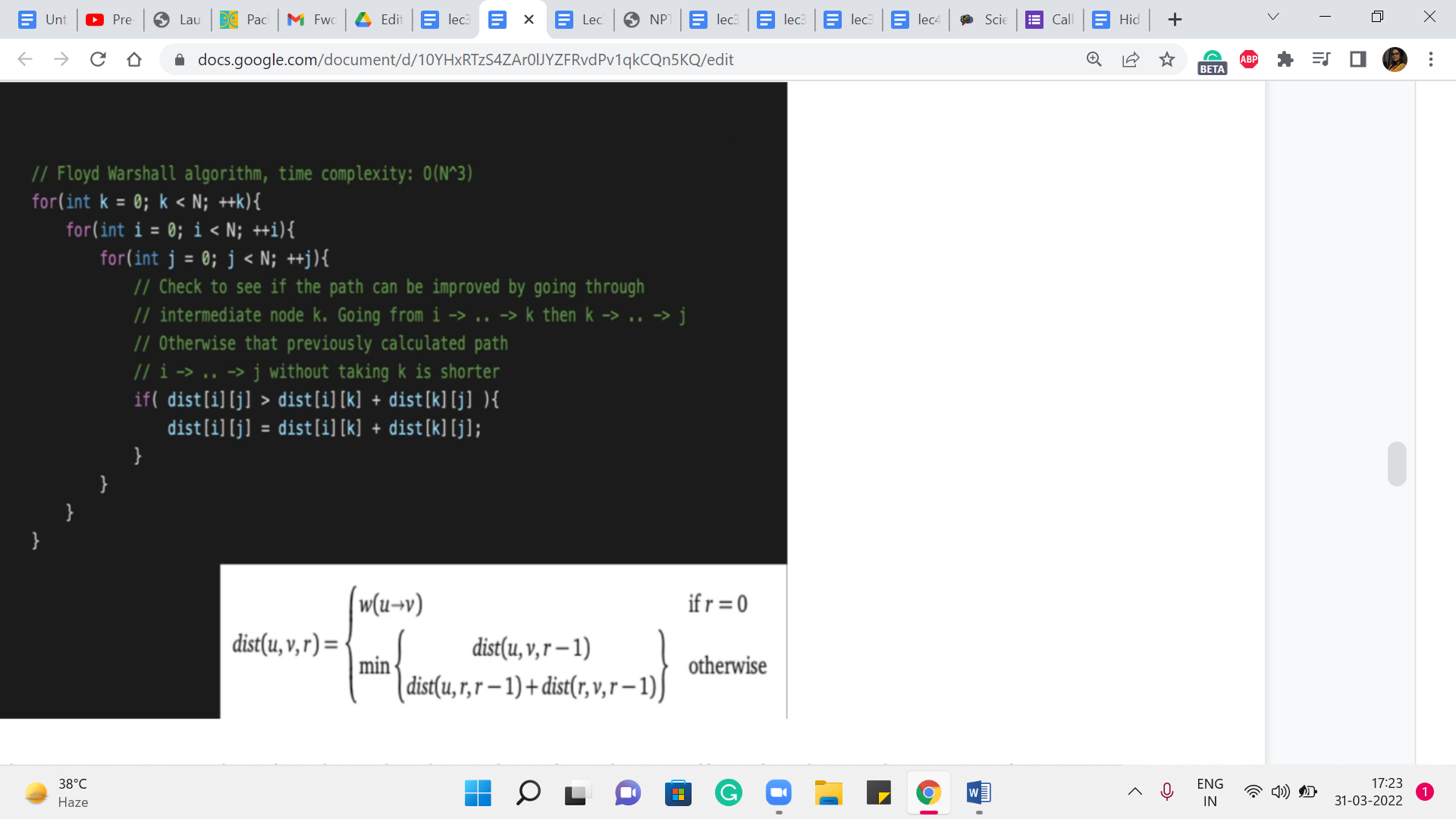Open the Chrome three-dot menu
The height and width of the screenshot is (819, 1456).
[x=1431, y=59]
